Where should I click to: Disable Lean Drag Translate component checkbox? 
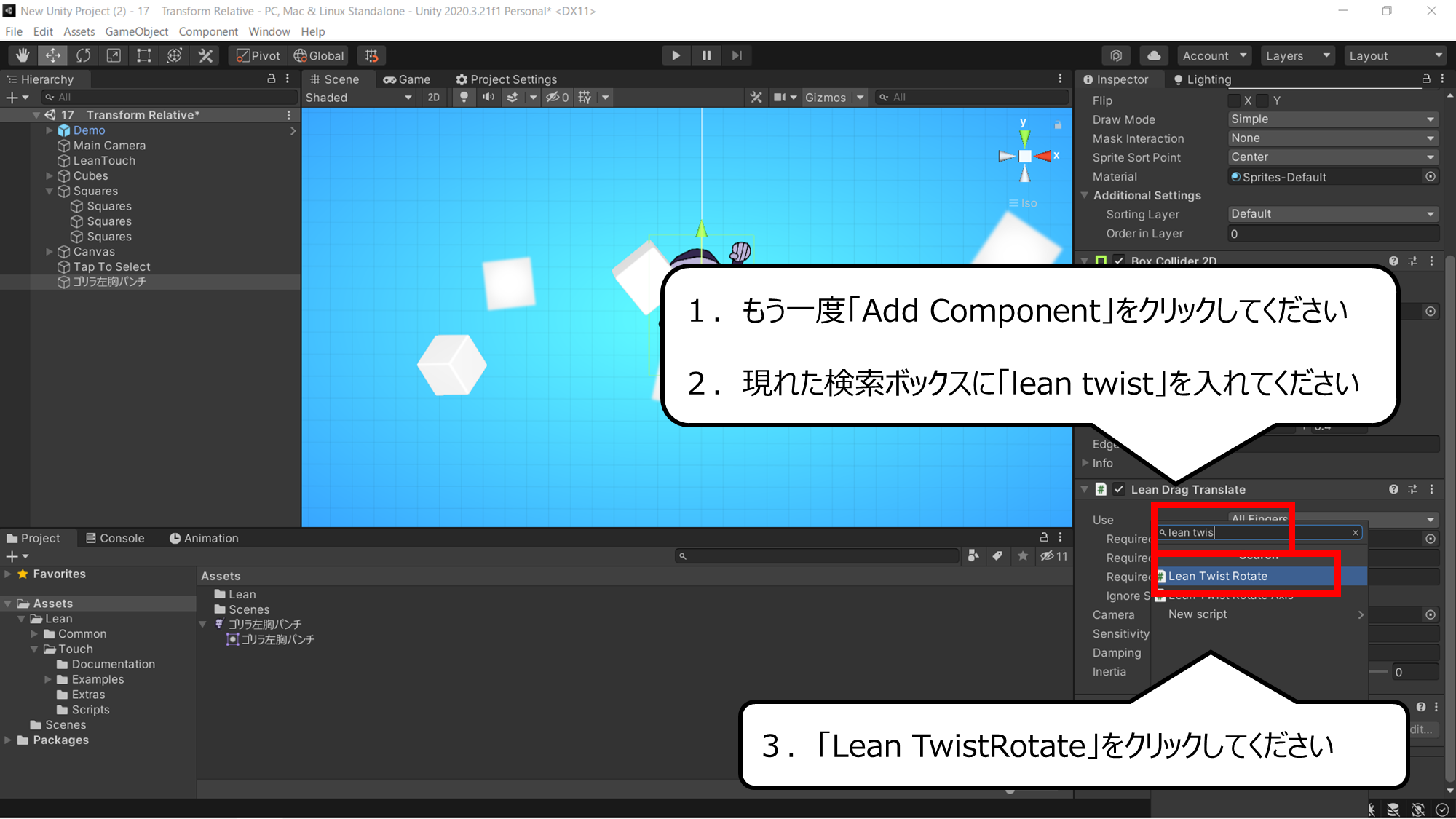pyautogui.click(x=1119, y=489)
